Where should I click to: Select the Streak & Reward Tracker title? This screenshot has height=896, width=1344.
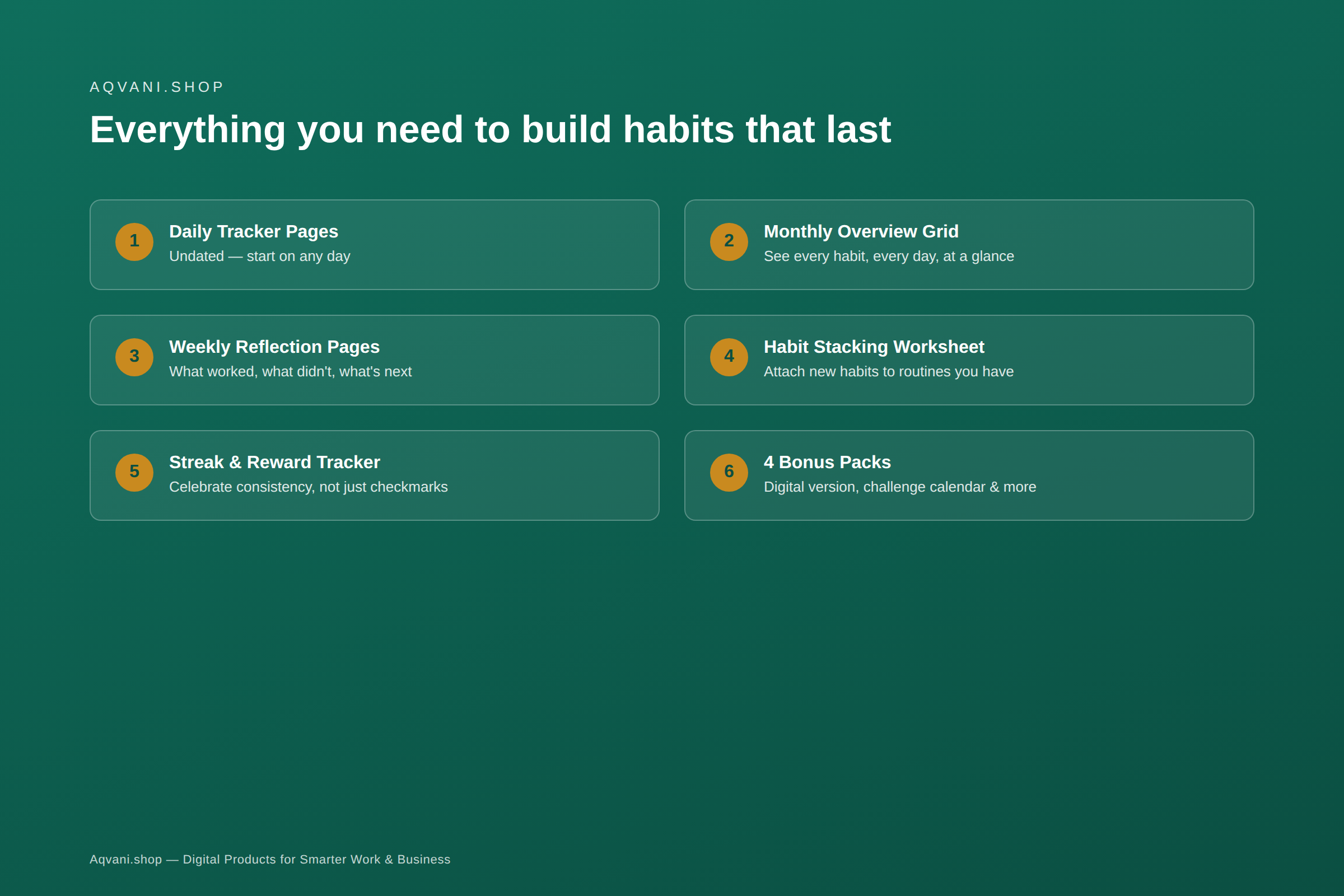(274, 463)
